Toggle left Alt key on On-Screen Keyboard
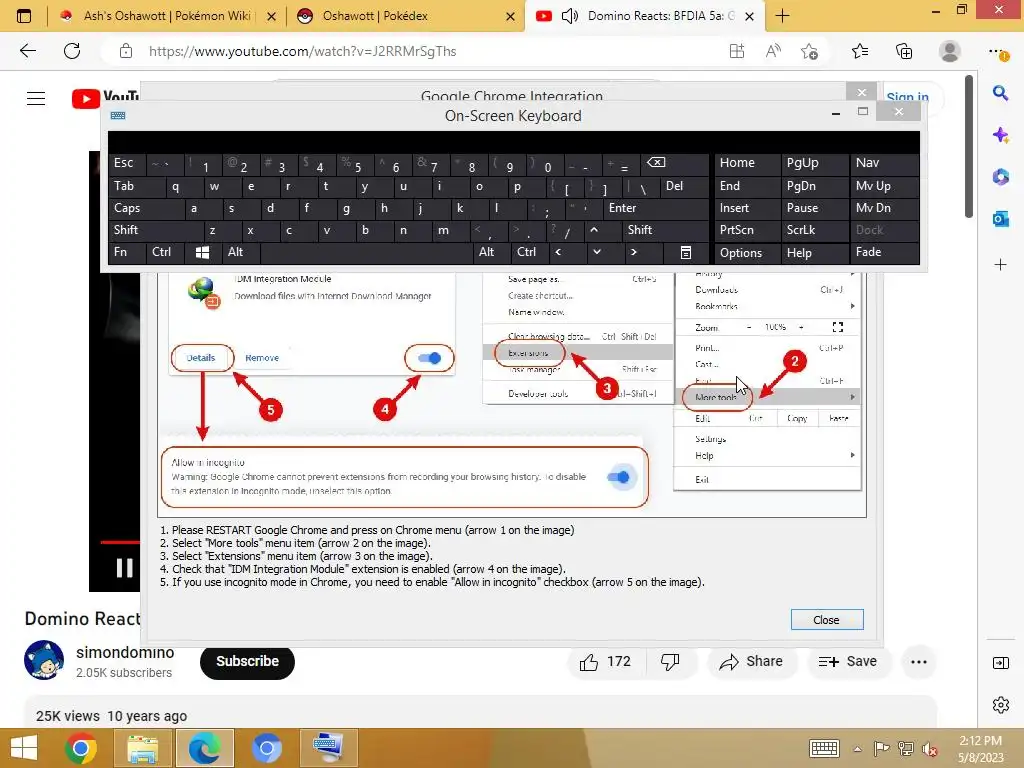1024x768 pixels. 241,252
